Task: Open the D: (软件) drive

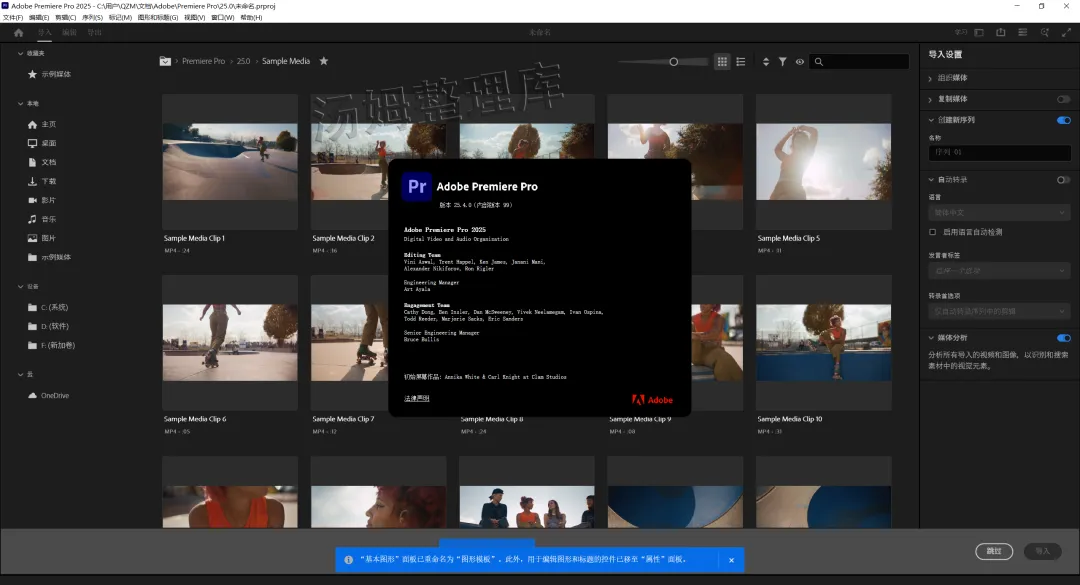Action: click(x=48, y=327)
